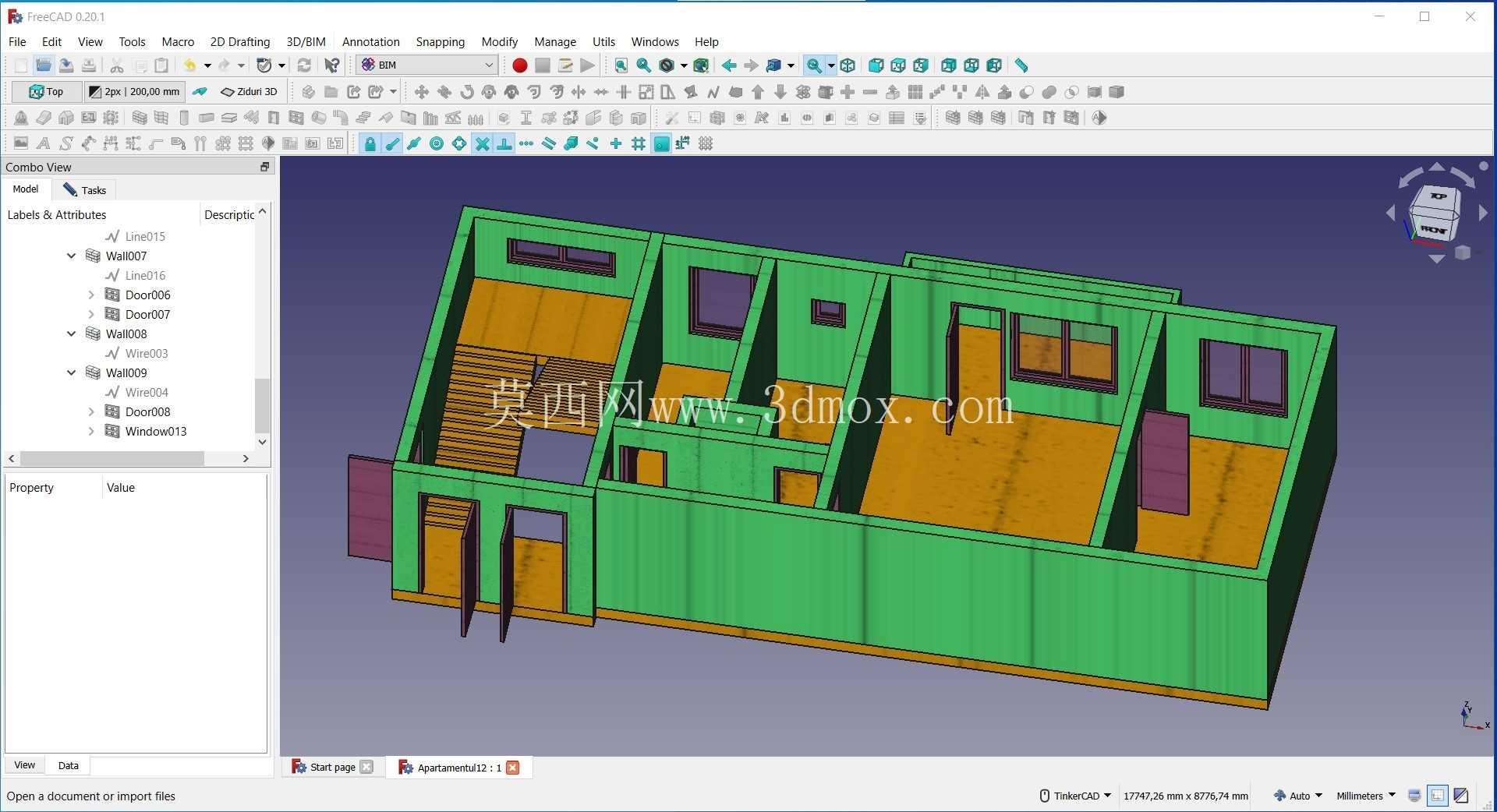
Task: Undock the Combo View panel
Action: point(264,167)
